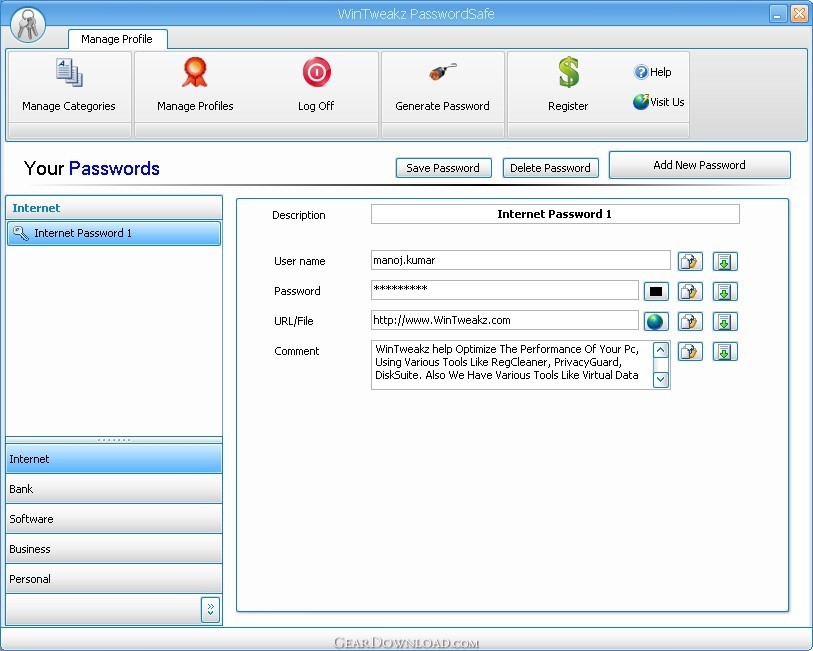Copy the Password field to clipboard
813x651 pixels.
pos(690,291)
